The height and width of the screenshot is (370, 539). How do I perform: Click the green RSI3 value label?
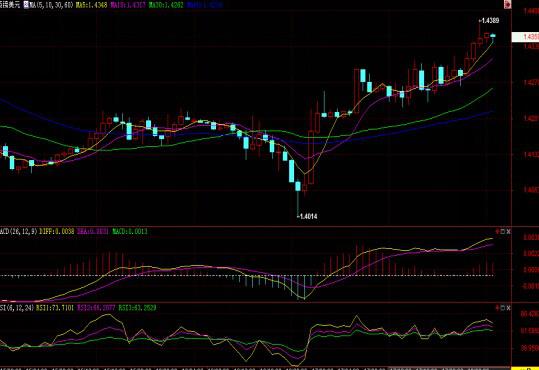coord(137,307)
